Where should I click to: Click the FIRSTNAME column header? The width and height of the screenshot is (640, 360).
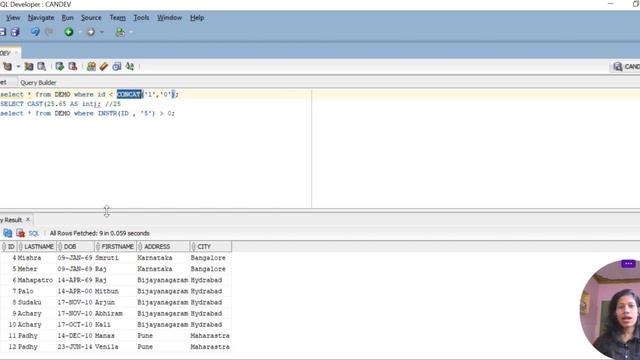click(x=116, y=247)
